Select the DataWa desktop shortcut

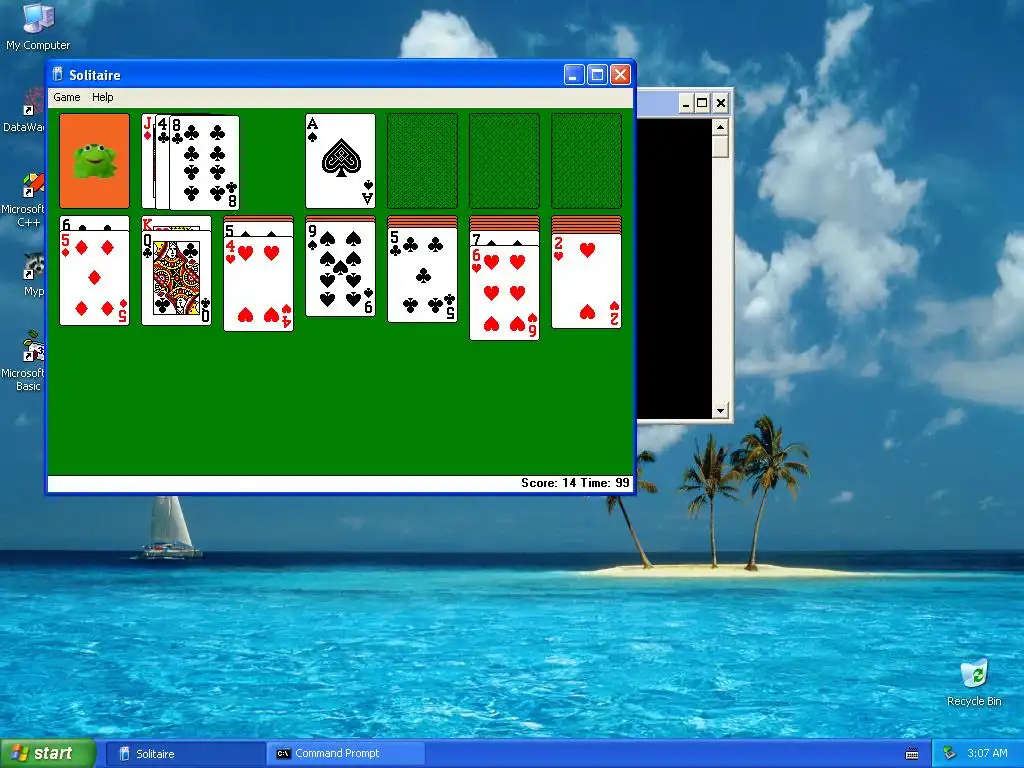pos(25,111)
